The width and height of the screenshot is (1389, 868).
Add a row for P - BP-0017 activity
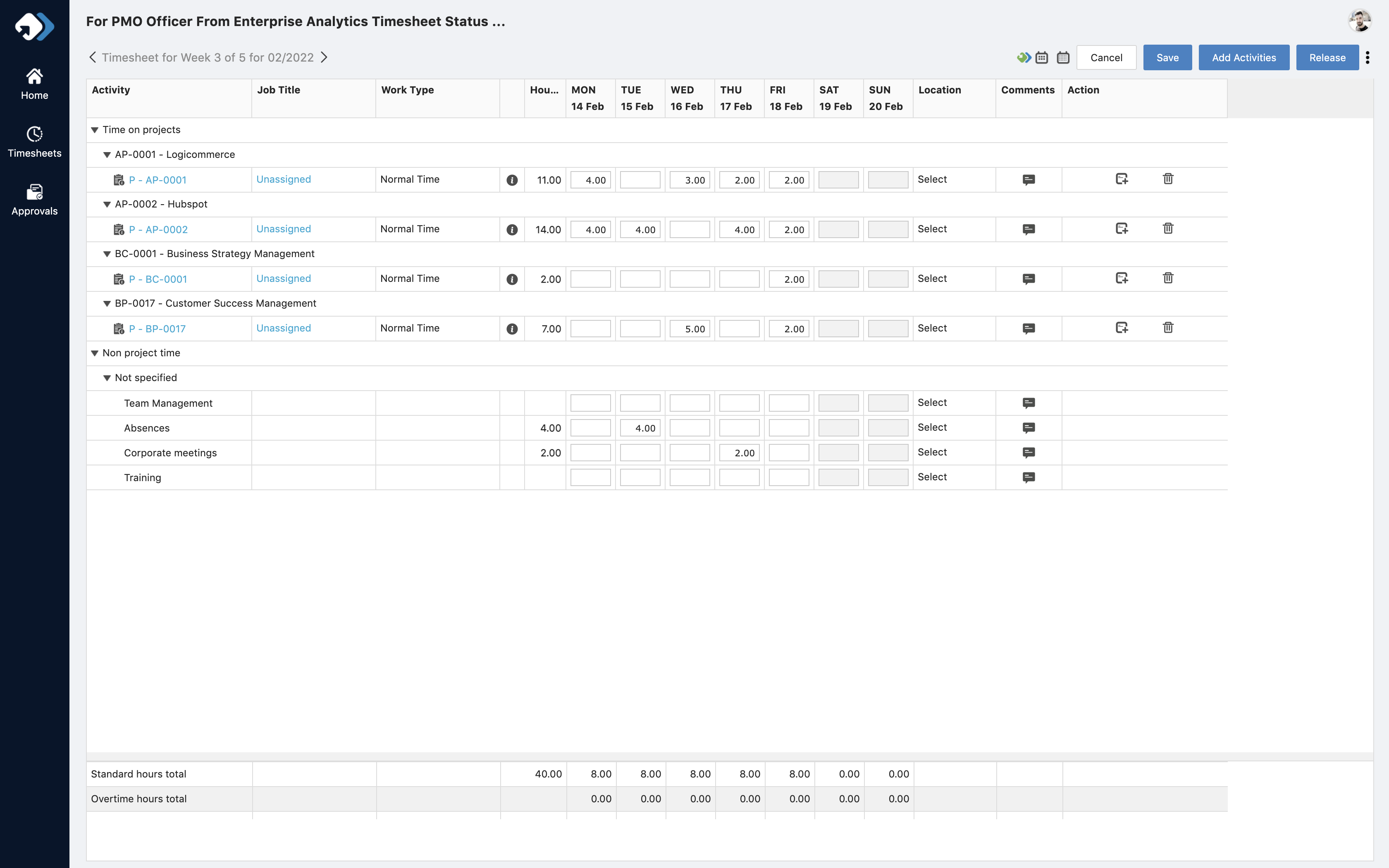(1122, 328)
